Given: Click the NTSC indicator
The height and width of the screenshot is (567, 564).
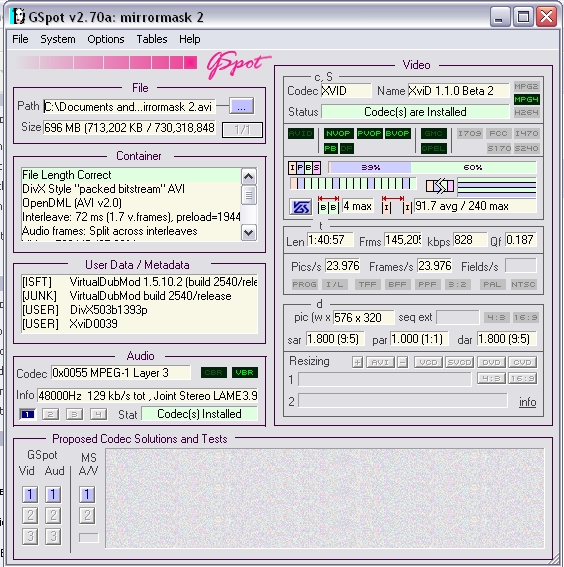Looking at the screenshot, I should [x=523, y=284].
